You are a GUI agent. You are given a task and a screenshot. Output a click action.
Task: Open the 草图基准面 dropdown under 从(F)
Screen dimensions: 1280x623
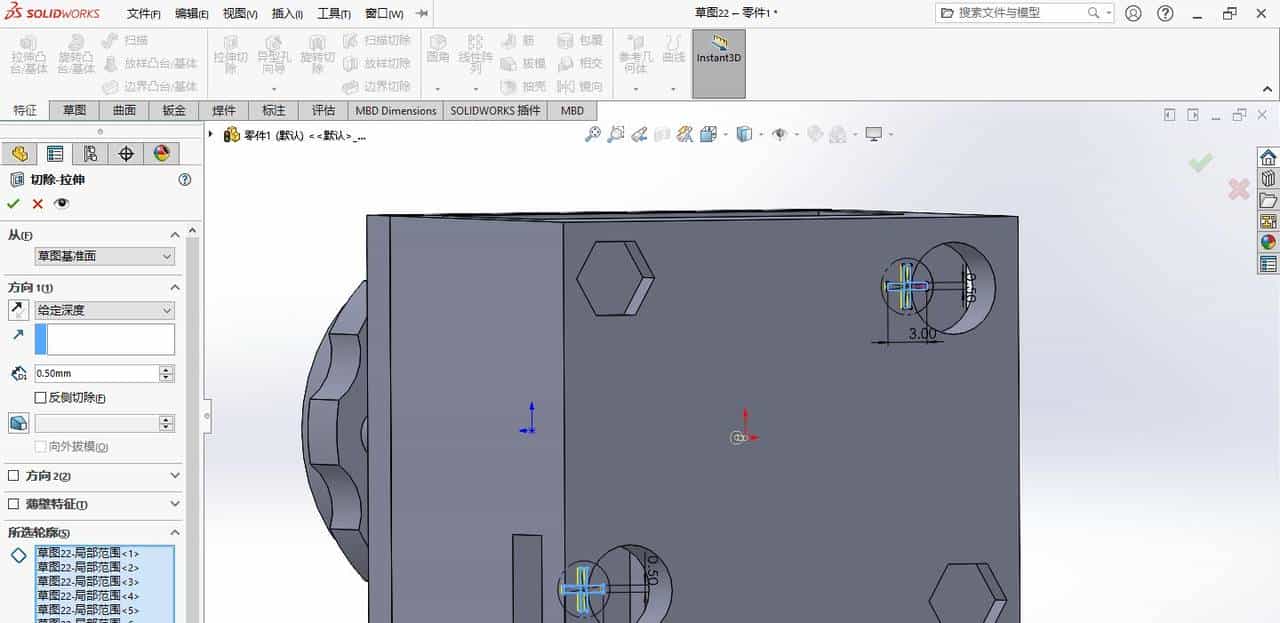[104, 256]
